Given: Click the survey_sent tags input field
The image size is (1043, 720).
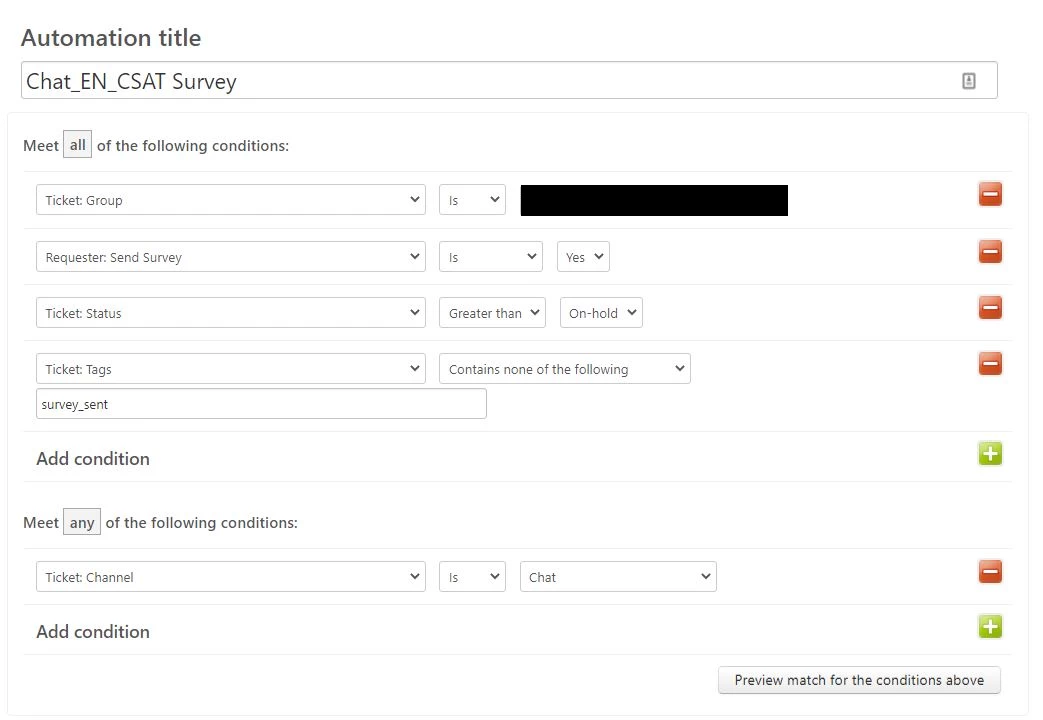Looking at the screenshot, I should pos(261,404).
